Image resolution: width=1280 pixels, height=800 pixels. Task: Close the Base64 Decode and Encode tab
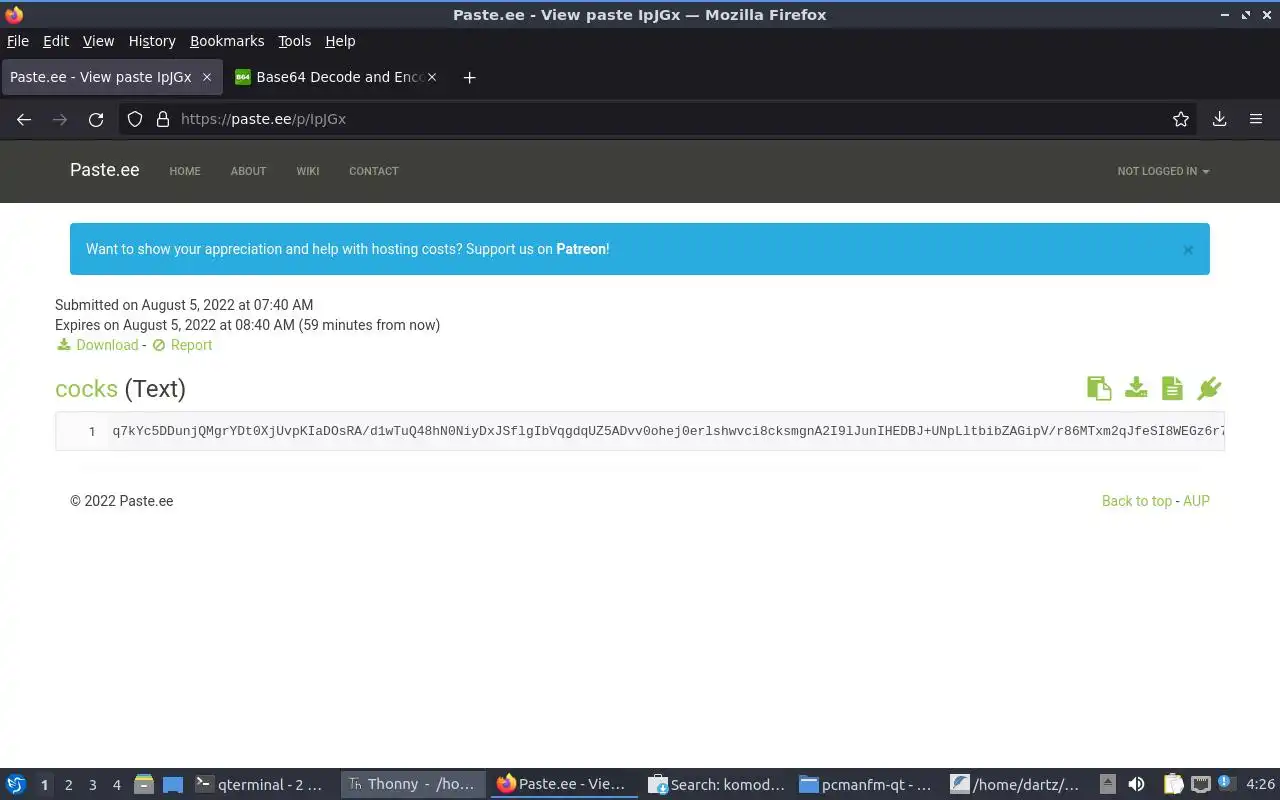(x=432, y=77)
